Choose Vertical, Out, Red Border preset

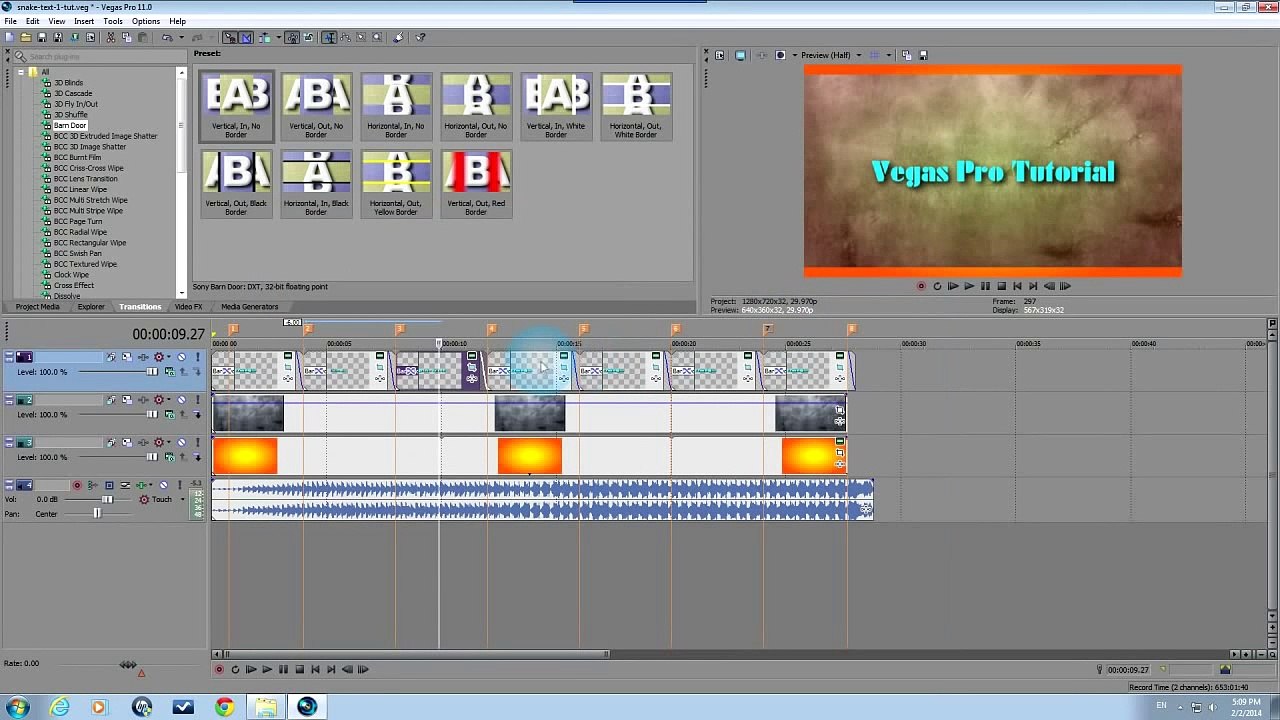point(476,184)
